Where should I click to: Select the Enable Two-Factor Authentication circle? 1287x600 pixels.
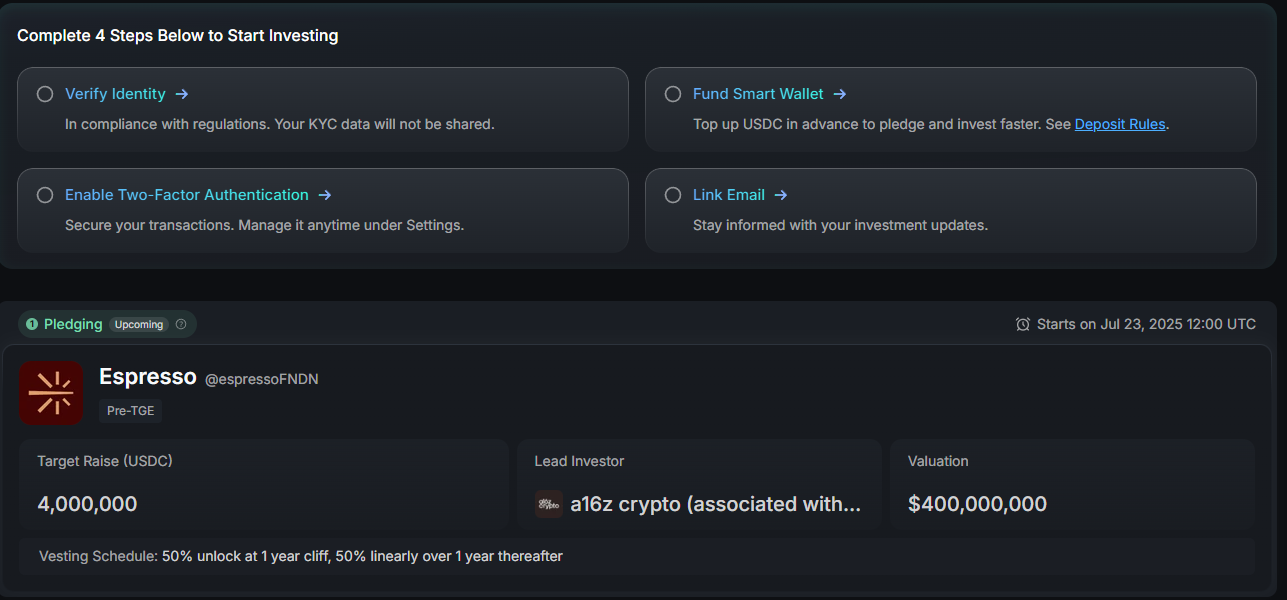pyautogui.click(x=45, y=195)
